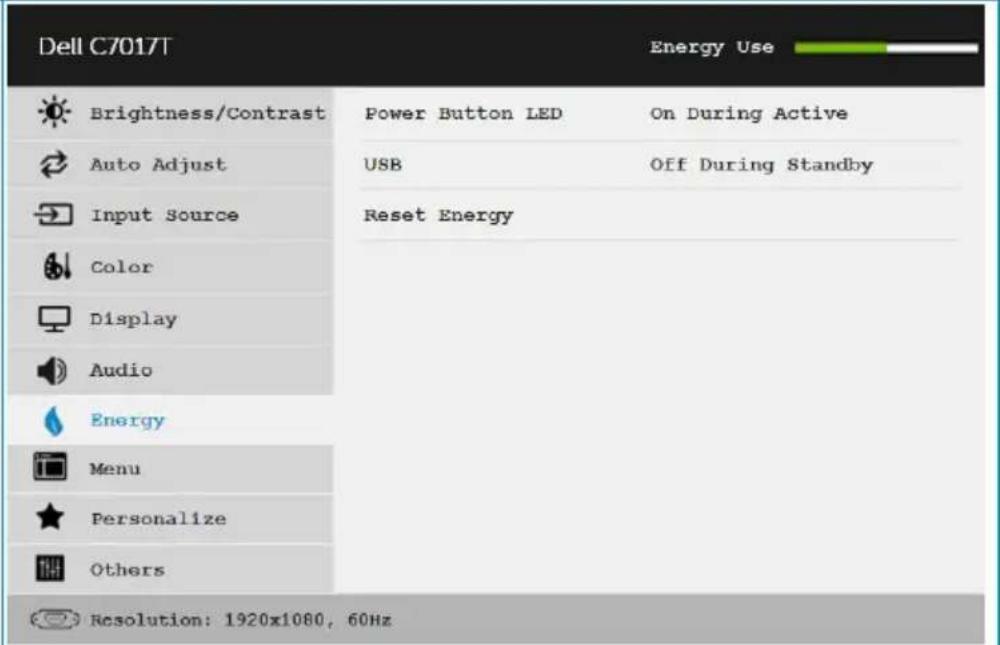Click the Audio speaker icon
Screen dimensions: 1000x645
click(x=52, y=371)
